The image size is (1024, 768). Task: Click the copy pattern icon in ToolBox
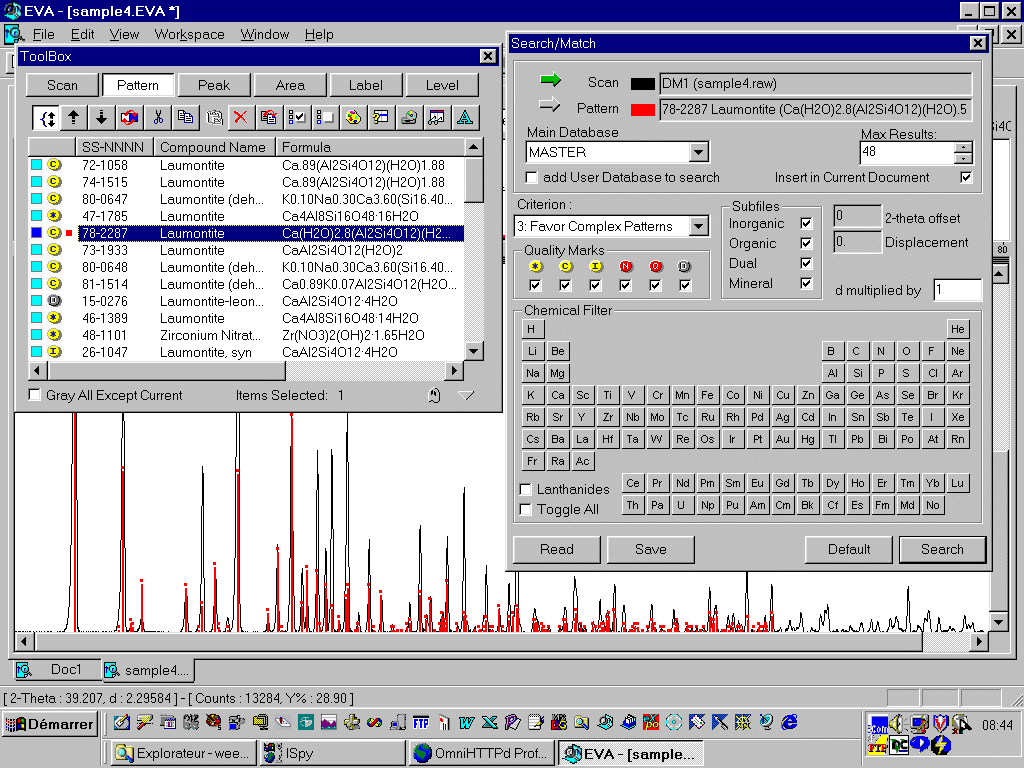click(185, 118)
